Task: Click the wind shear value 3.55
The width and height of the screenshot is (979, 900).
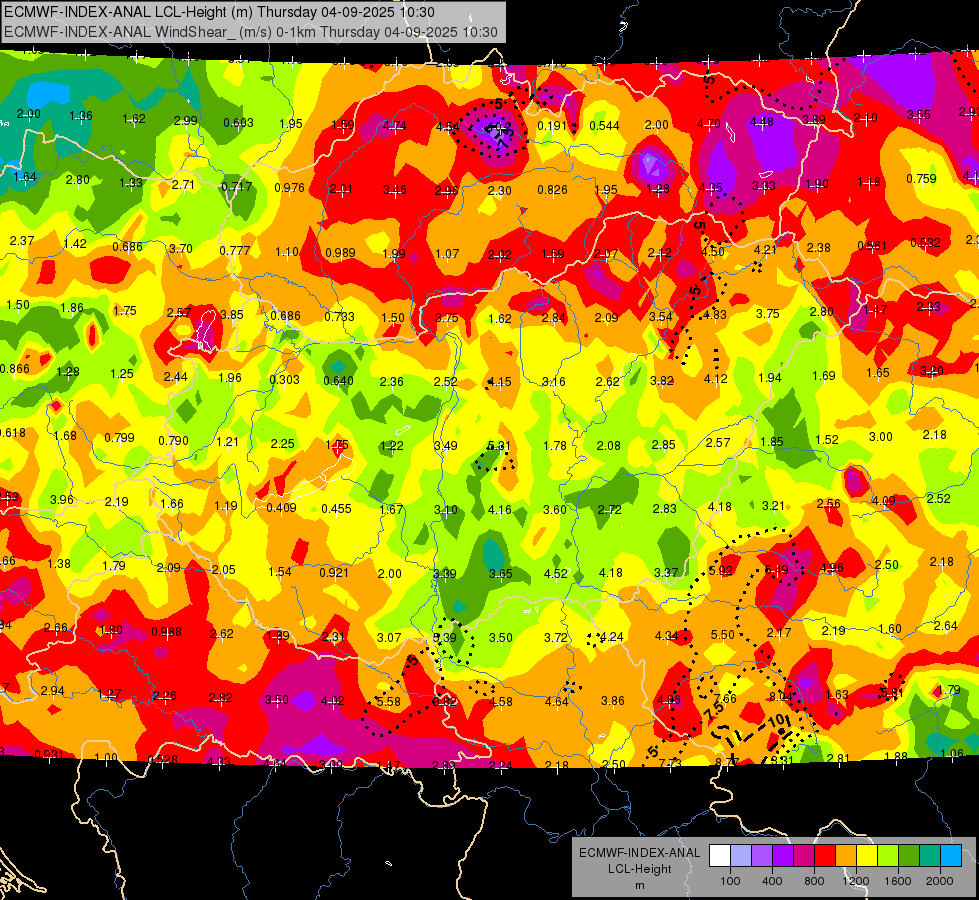Action: [x=919, y=114]
